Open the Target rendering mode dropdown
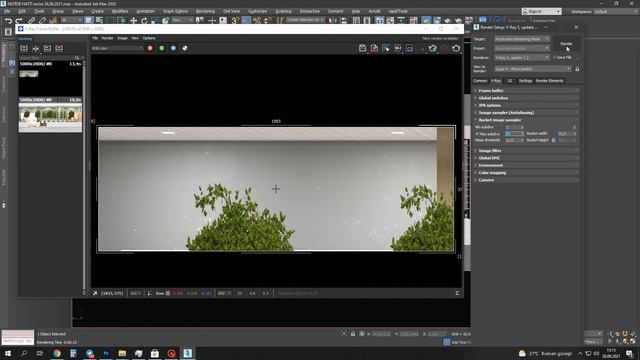Image resolution: width=640 pixels, height=360 pixels. click(522, 39)
